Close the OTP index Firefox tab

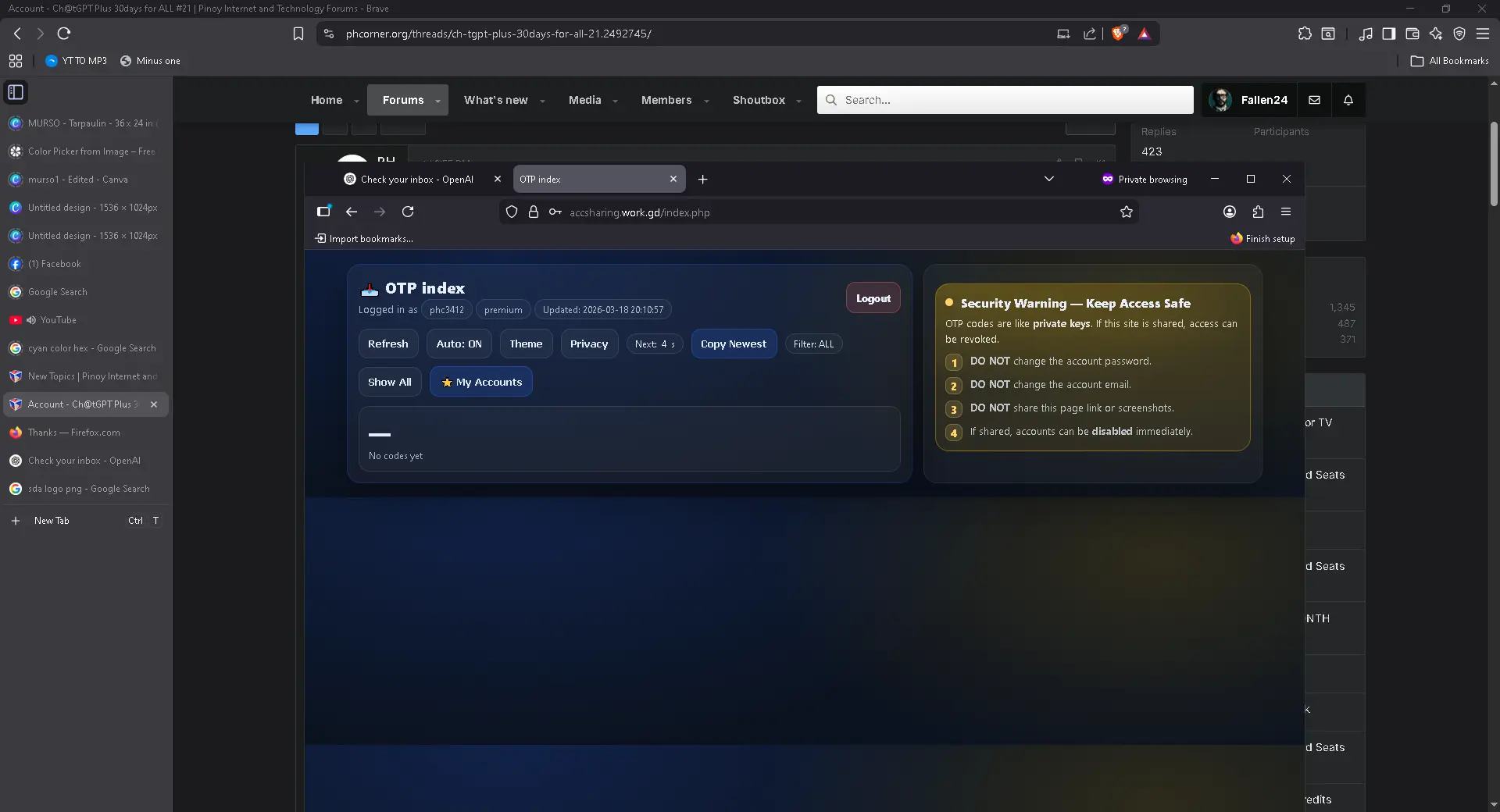673,179
